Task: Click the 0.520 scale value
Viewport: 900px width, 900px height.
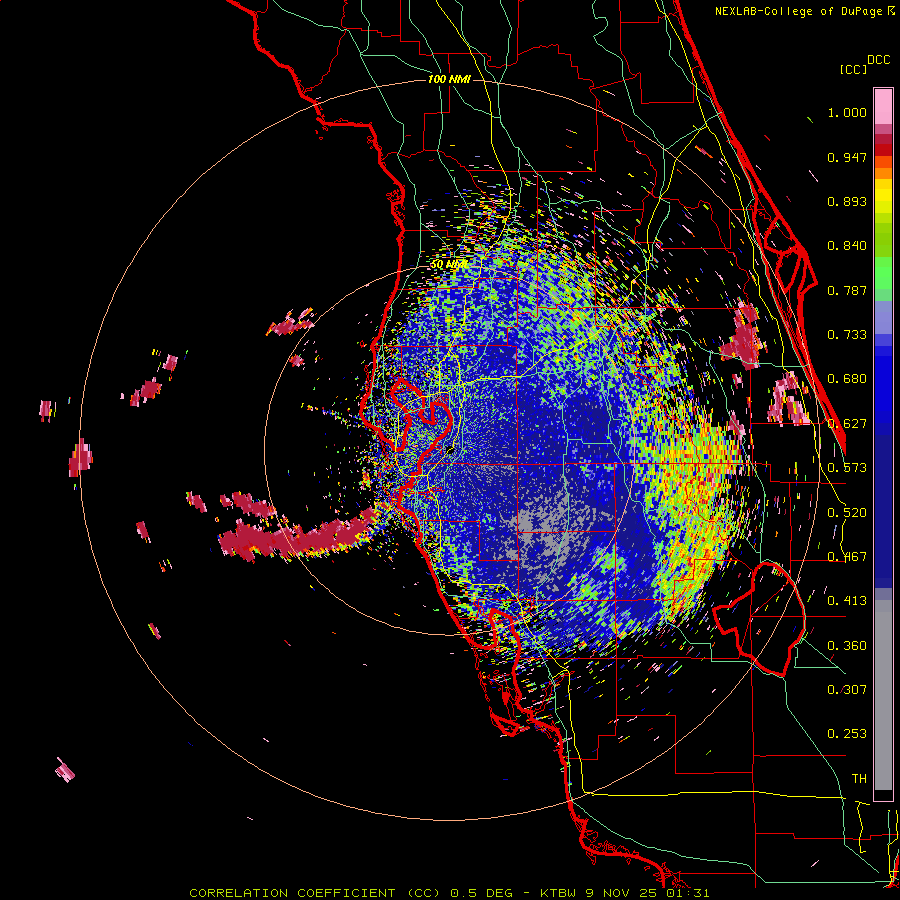Action: (x=847, y=513)
